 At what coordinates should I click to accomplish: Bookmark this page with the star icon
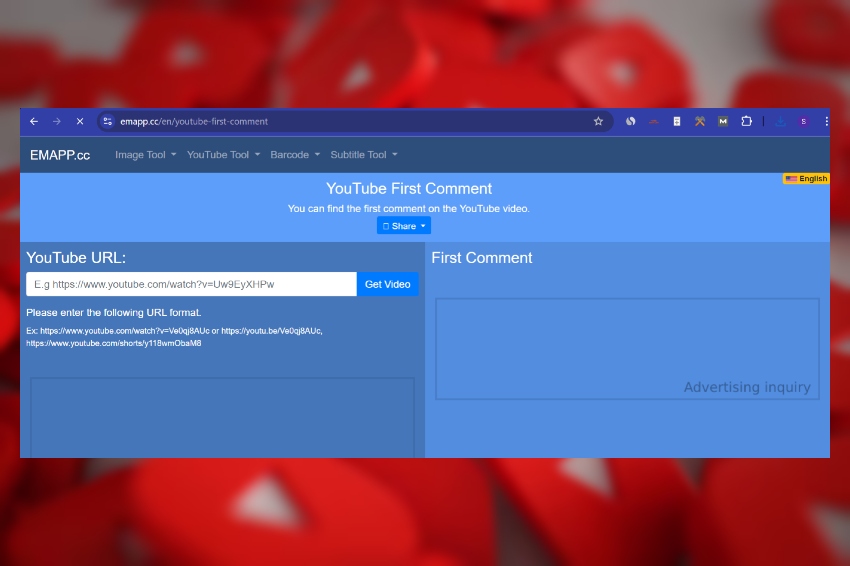click(598, 121)
